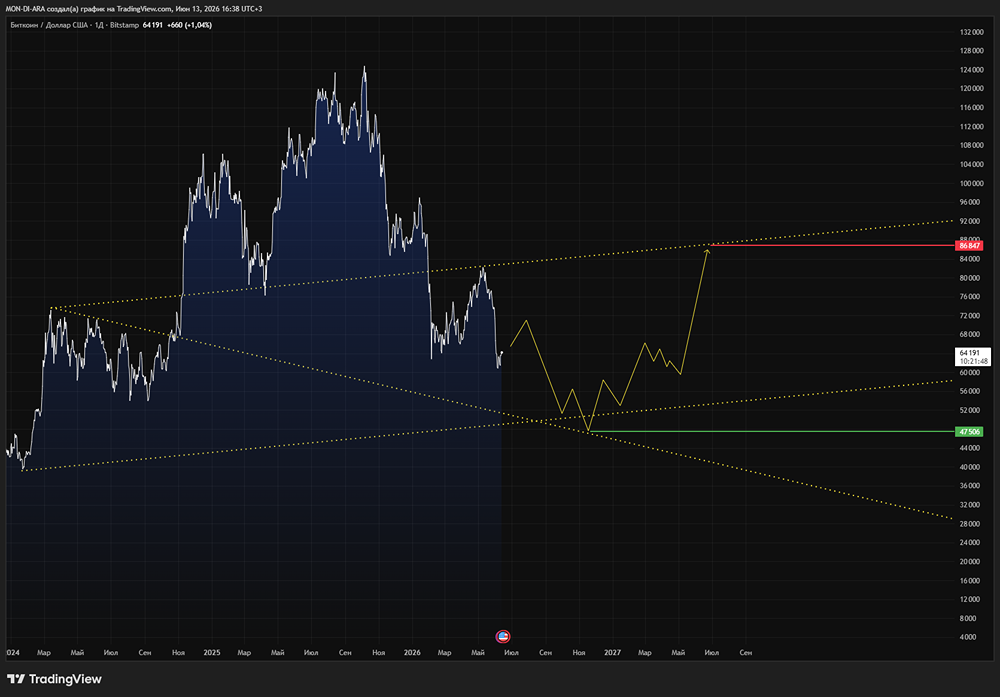
Task: Click the MON-DI-ARA author caption text
Action: (x=133, y=9)
